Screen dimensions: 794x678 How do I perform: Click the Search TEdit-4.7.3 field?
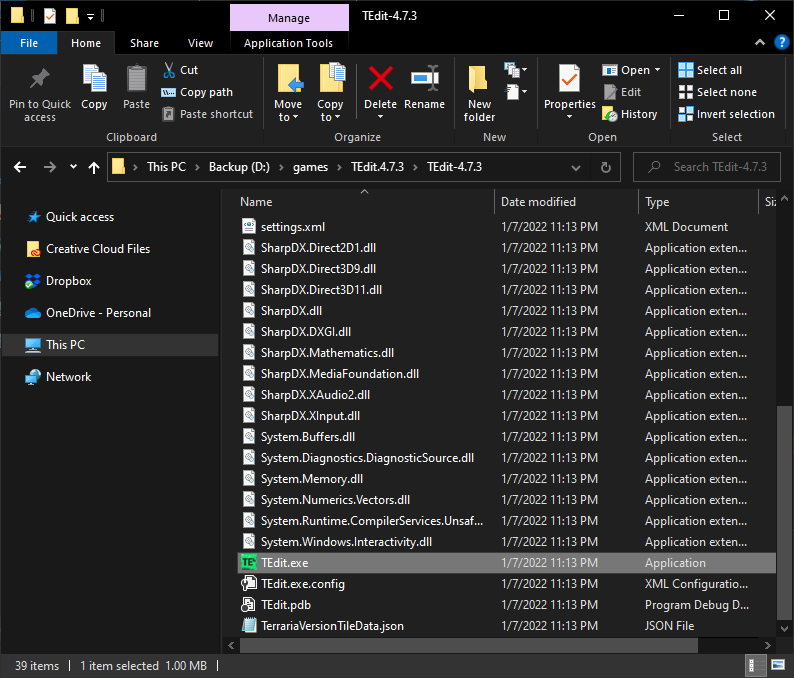click(x=720, y=167)
